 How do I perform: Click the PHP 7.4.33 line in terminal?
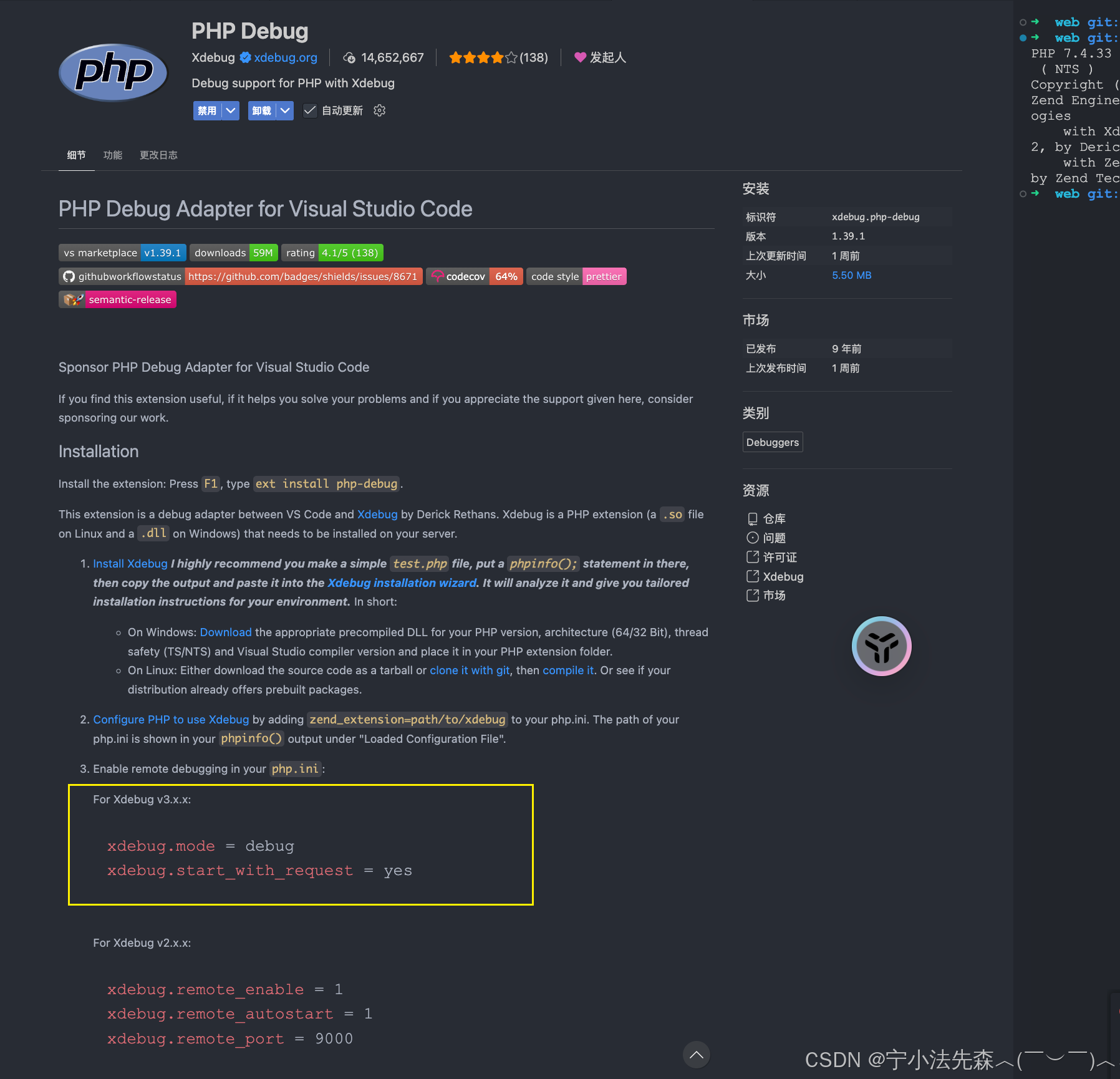click(x=1071, y=53)
